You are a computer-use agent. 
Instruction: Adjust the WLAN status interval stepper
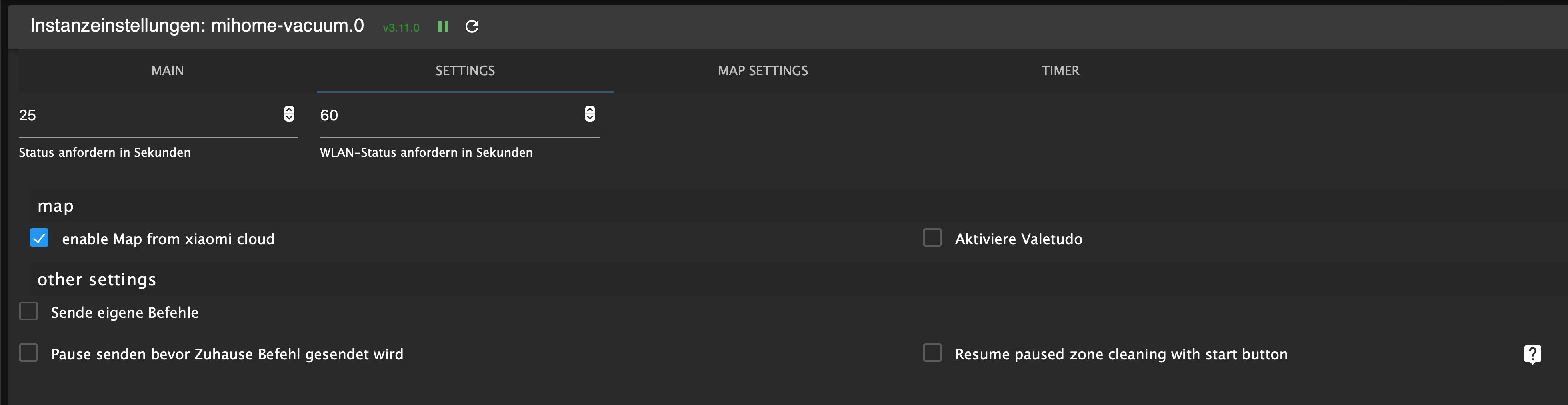589,114
